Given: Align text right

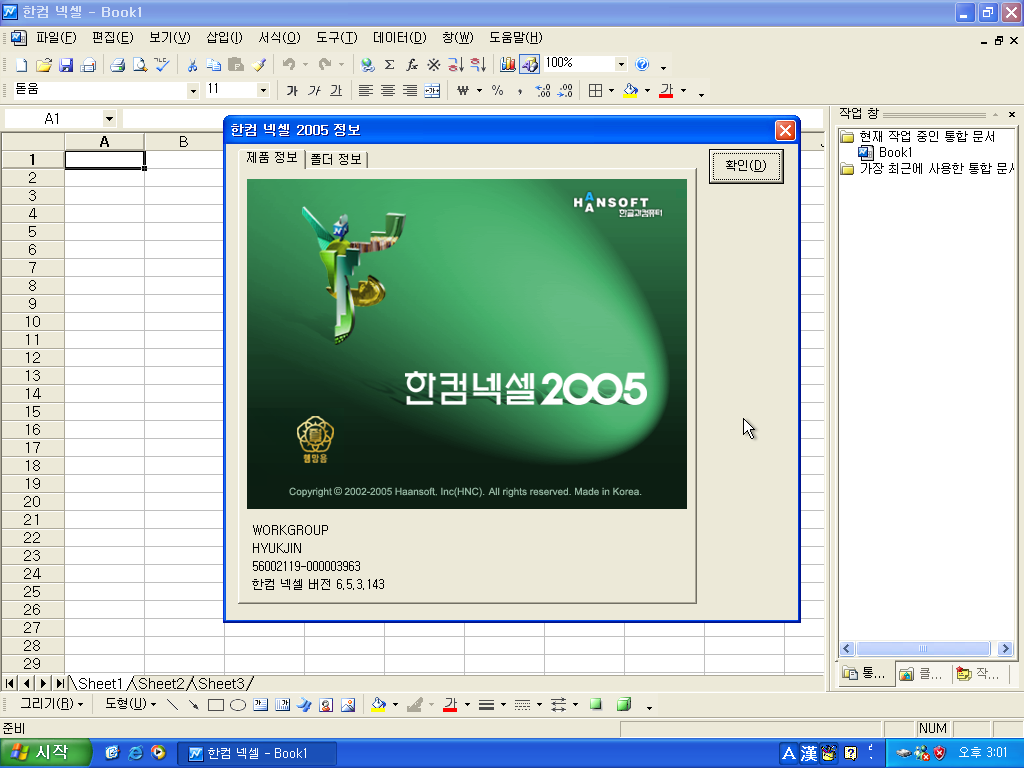Looking at the screenshot, I should click(410, 91).
